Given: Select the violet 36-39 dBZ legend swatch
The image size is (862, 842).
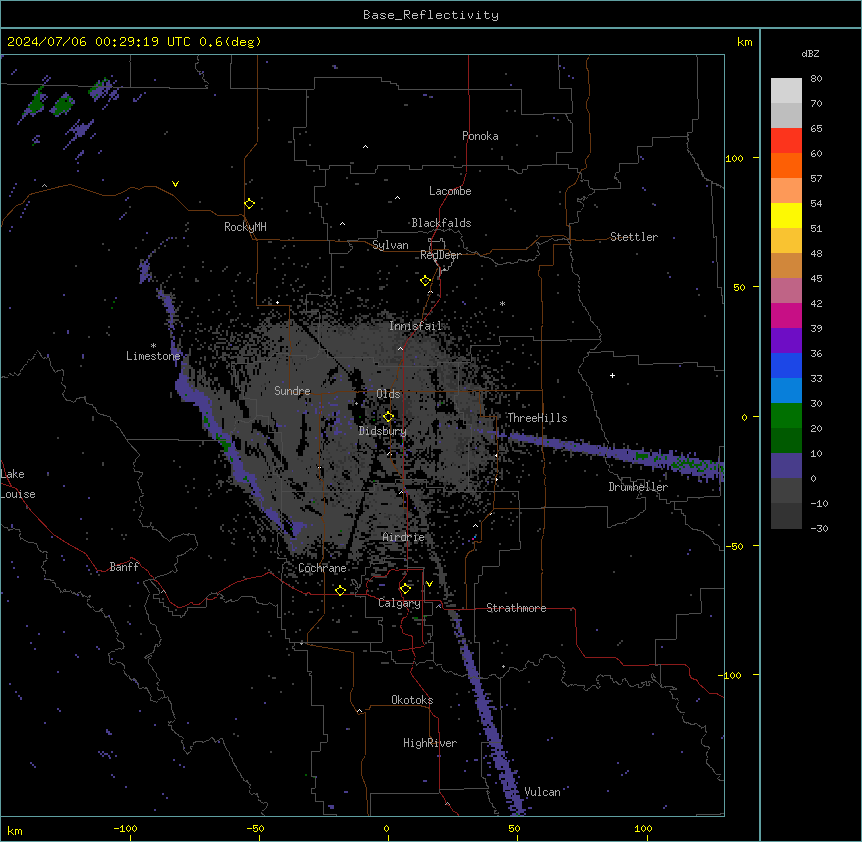Looking at the screenshot, I should point(786,341).
